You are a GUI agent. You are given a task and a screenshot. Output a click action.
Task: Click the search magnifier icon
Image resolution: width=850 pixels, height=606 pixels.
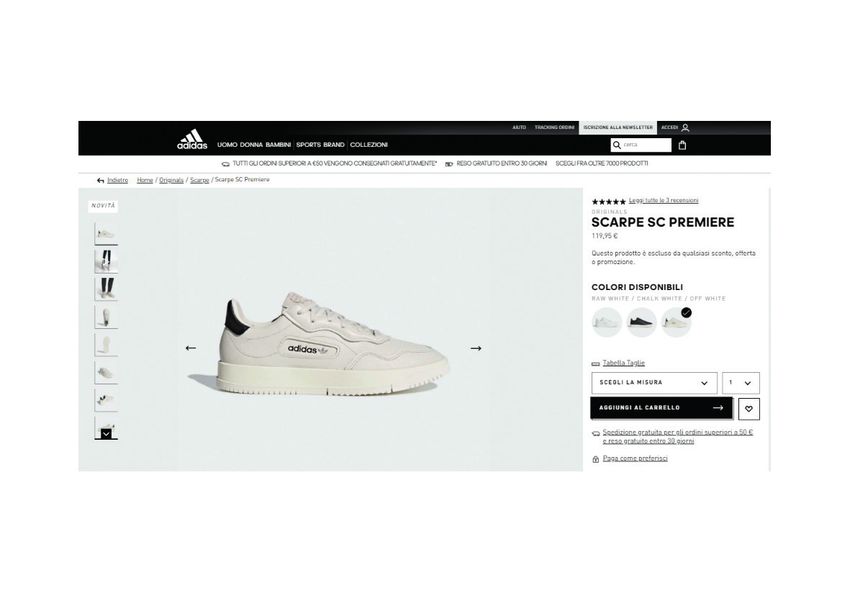click(x=616, y=145)
